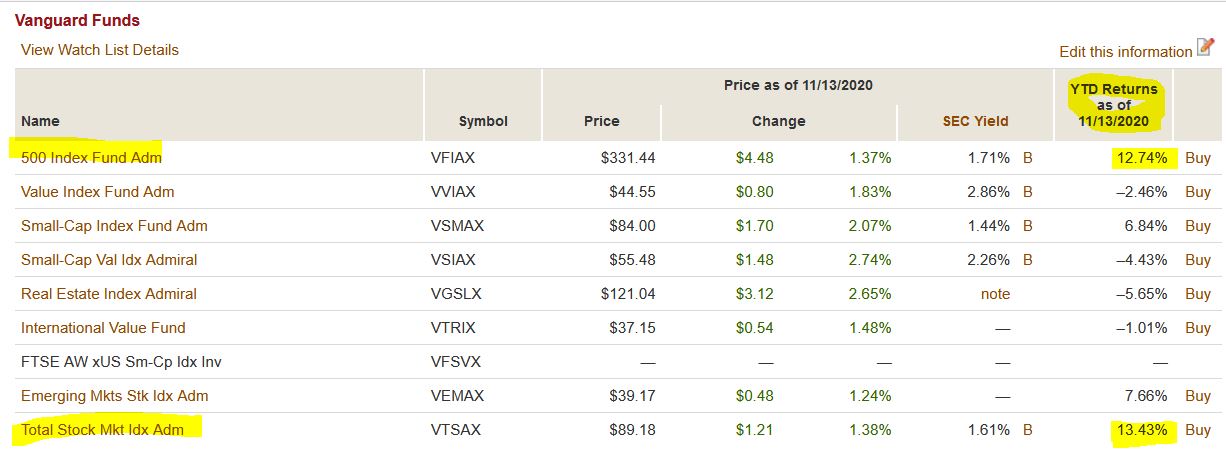Open Value Index Fund Adm
The width and height of the screenshot is (1226, 449).
pos(98,192)
